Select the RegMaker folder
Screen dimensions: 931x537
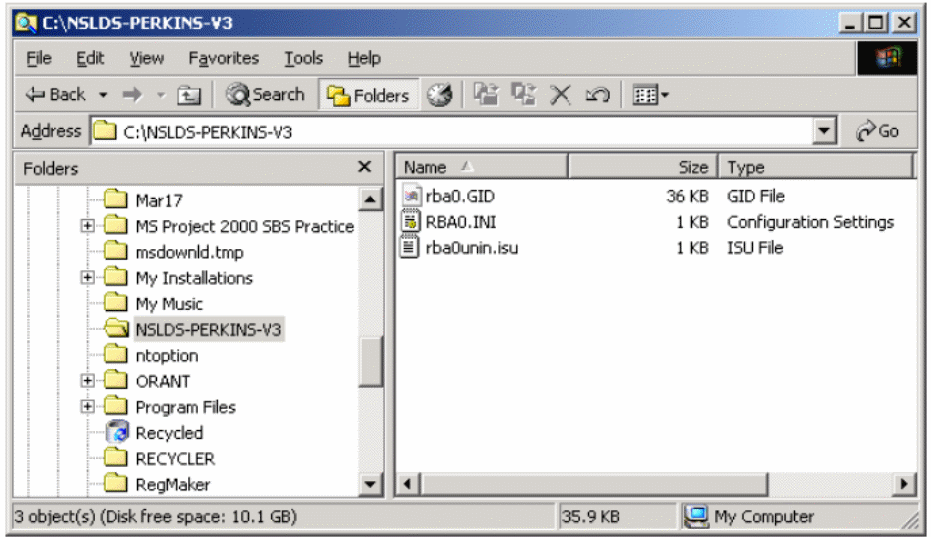point(173,485)
